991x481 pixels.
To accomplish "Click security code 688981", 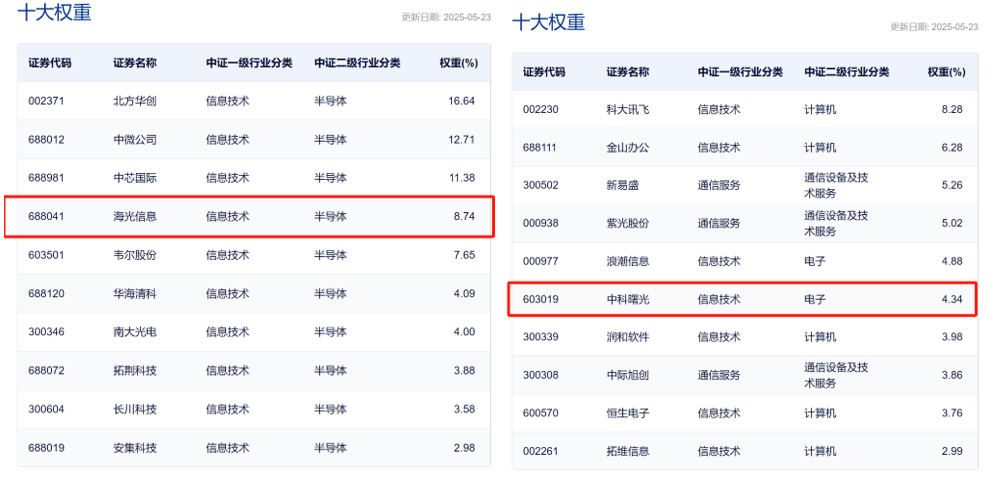I will click(46, 178).
